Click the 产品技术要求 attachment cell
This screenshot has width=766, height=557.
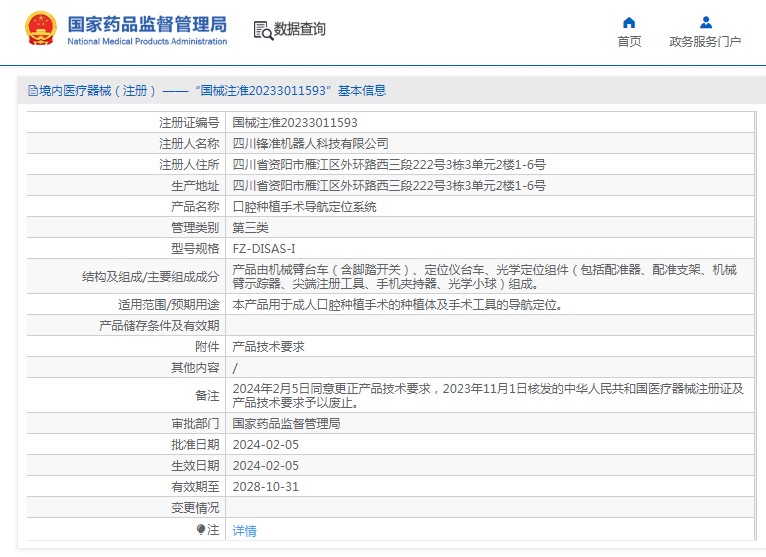268,346
